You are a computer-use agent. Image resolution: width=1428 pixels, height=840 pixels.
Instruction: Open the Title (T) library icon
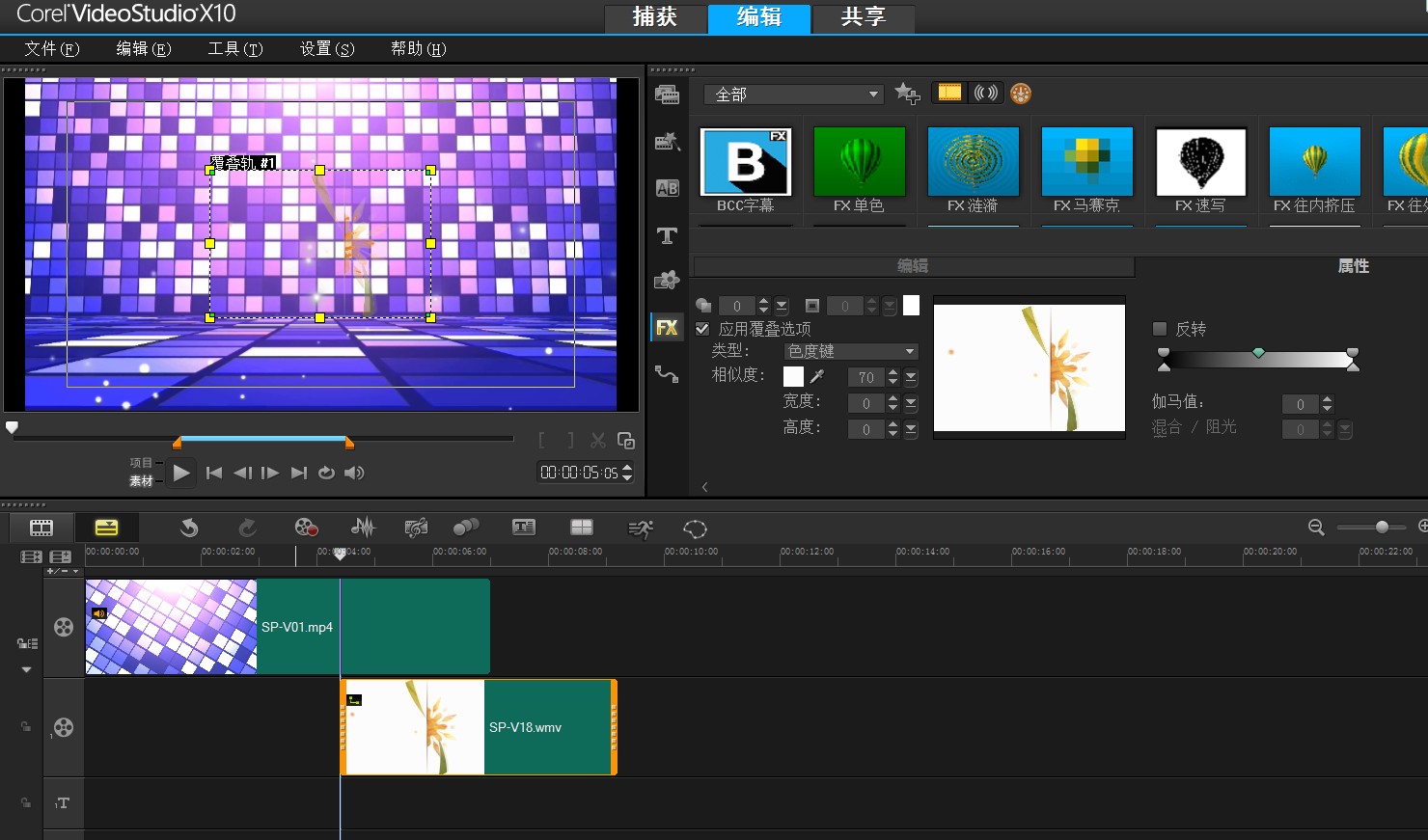[x=667, y=235]
